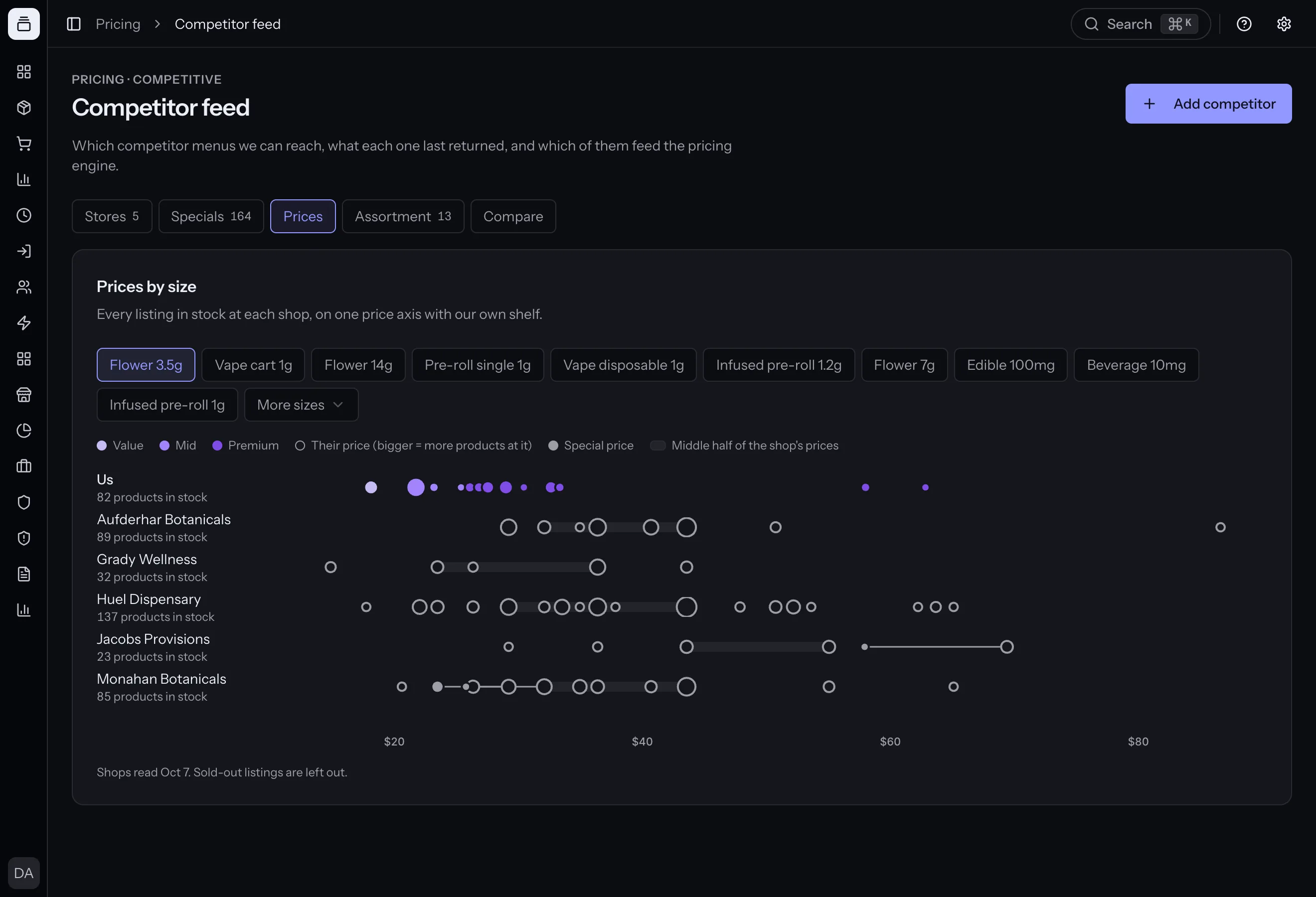Viewport: 1316px width, 897px height.
Task: Switch to the Assortment tab
Action: tap(403, 216)
